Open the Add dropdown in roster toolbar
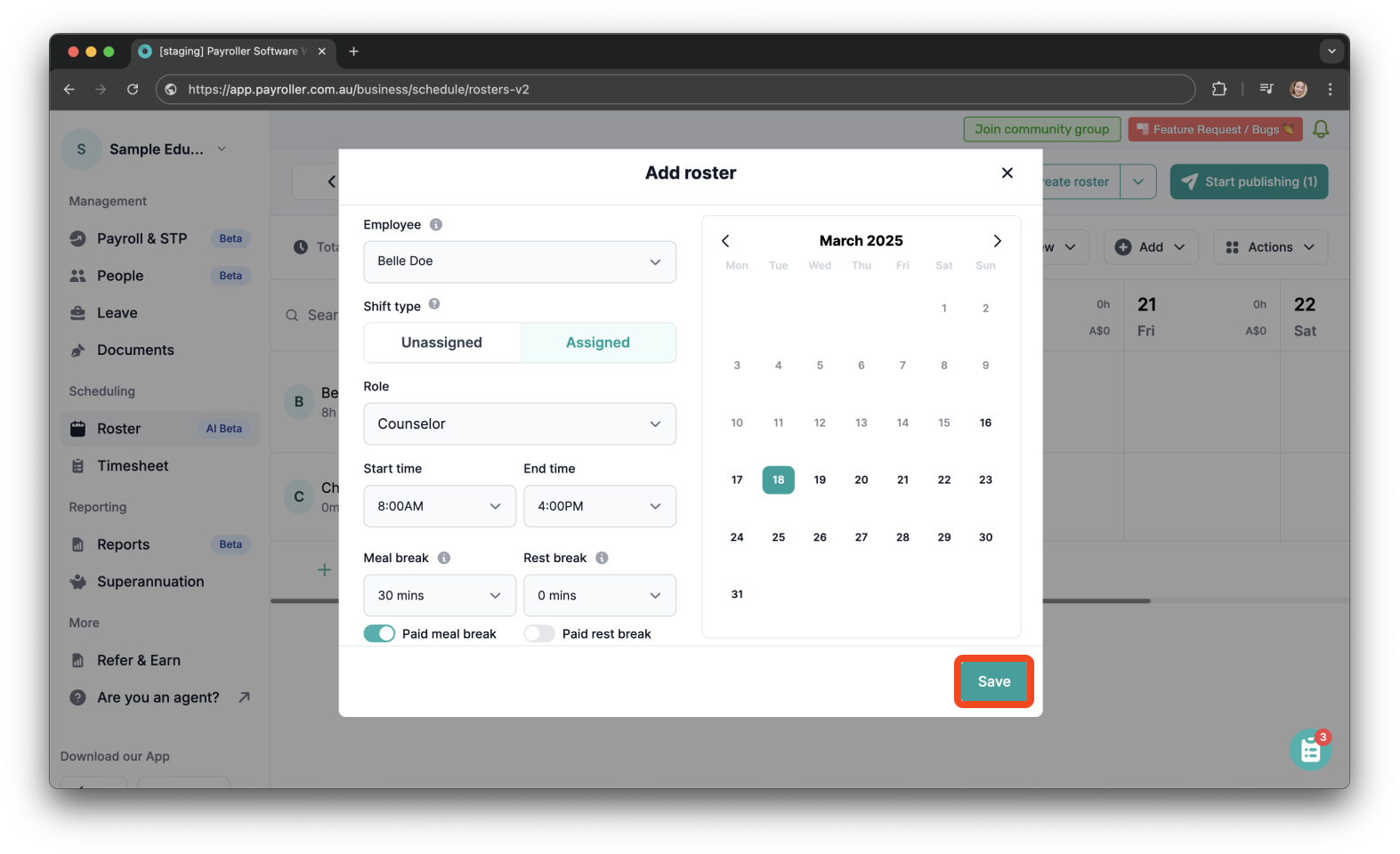The image size is (1400, 854). click(1151, 247)
